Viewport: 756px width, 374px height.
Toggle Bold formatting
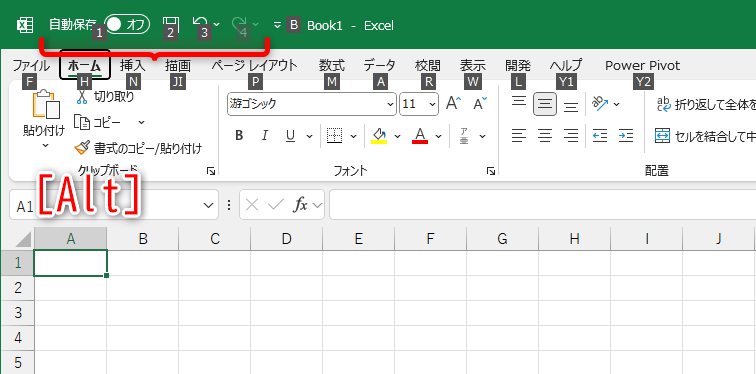click(239, 136)
